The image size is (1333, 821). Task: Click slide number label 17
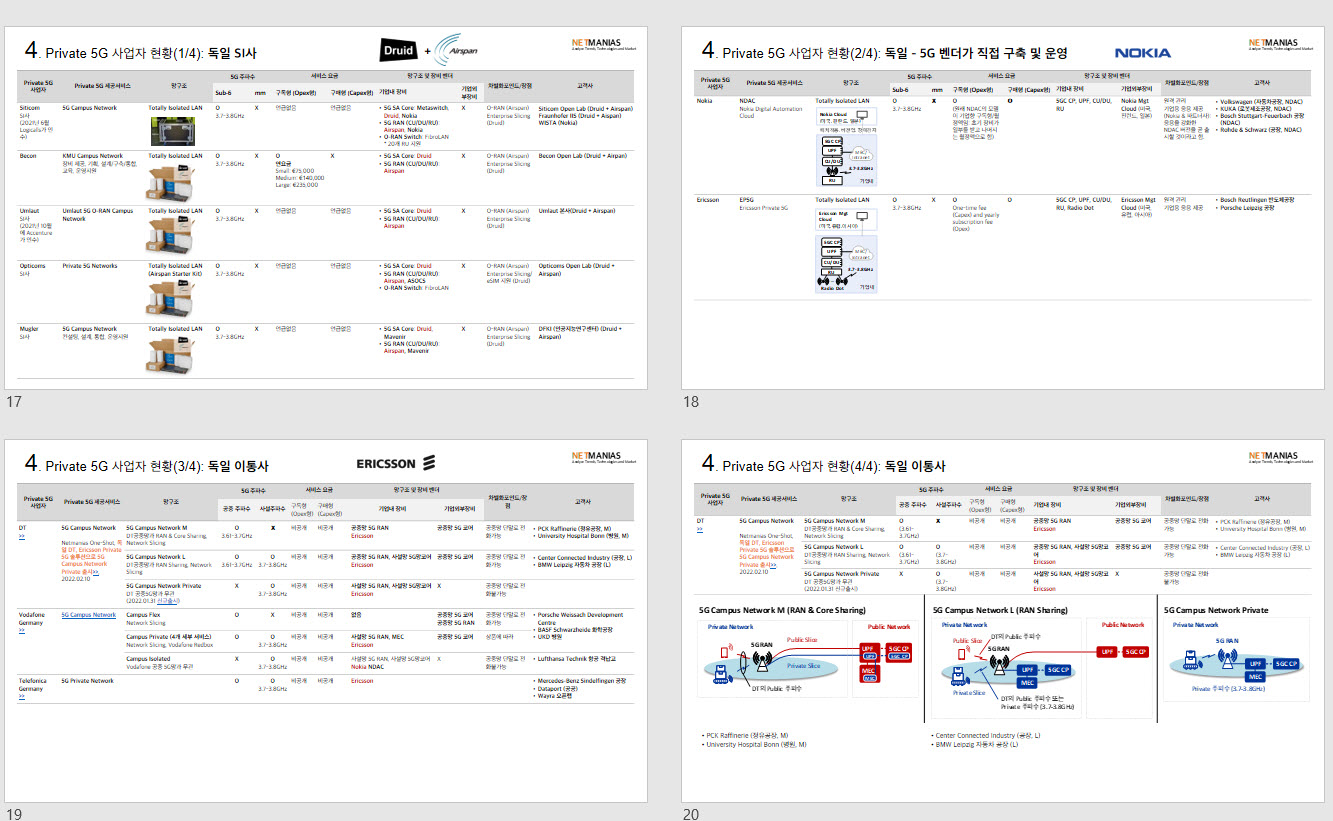(x=14, y=402)
